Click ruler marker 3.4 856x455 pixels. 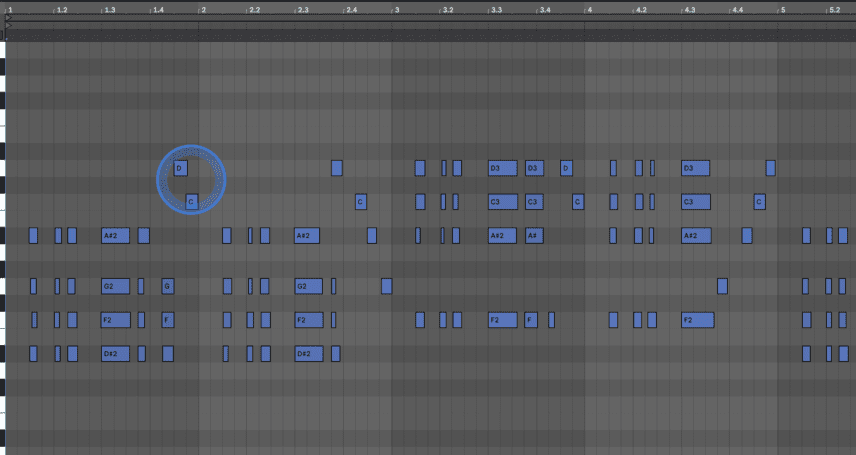[544, 10]
